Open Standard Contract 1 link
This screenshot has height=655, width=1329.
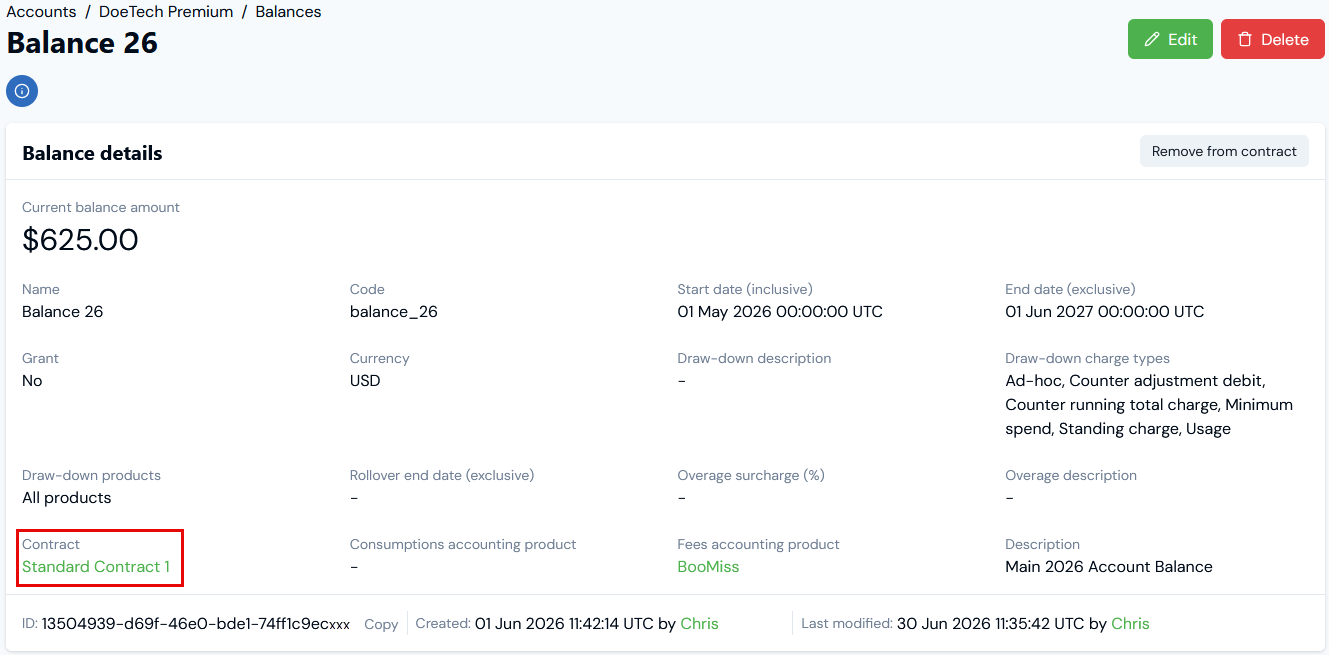click(96, 567)
